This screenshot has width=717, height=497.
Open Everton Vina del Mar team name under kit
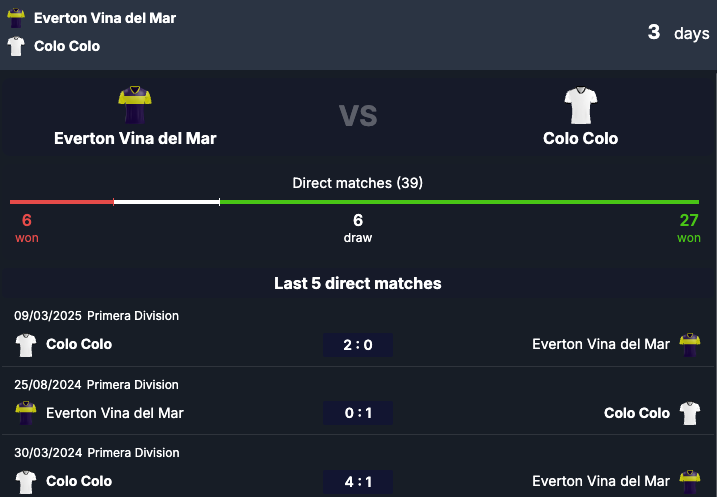pos(135,138)
